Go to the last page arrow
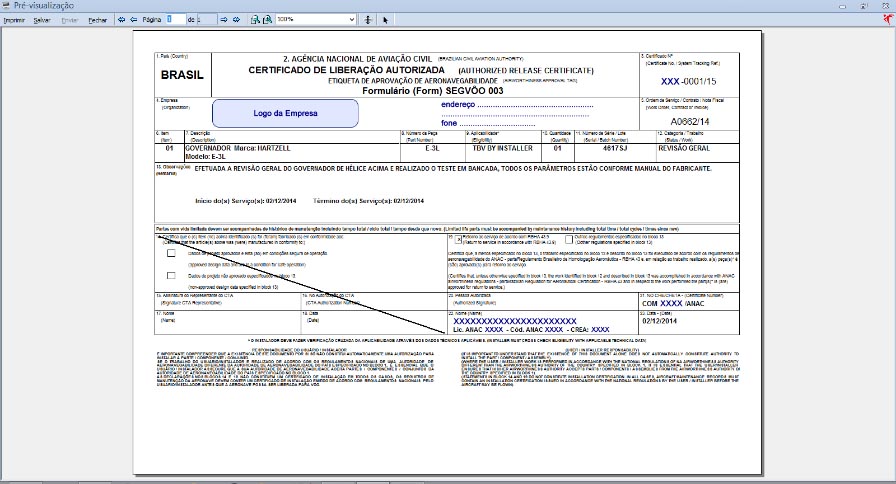 click(236, 19)
